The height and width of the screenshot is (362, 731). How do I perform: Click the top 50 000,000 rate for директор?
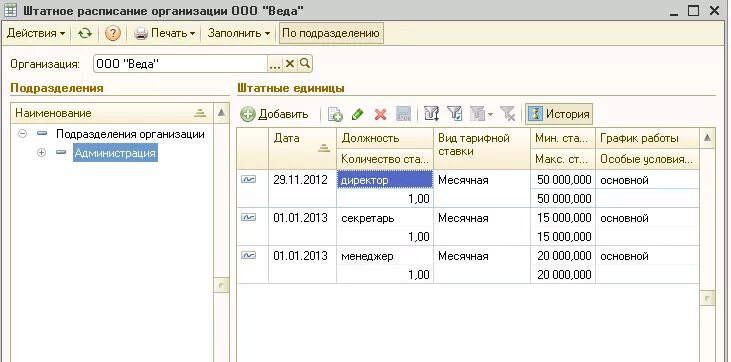click(564, 180)
